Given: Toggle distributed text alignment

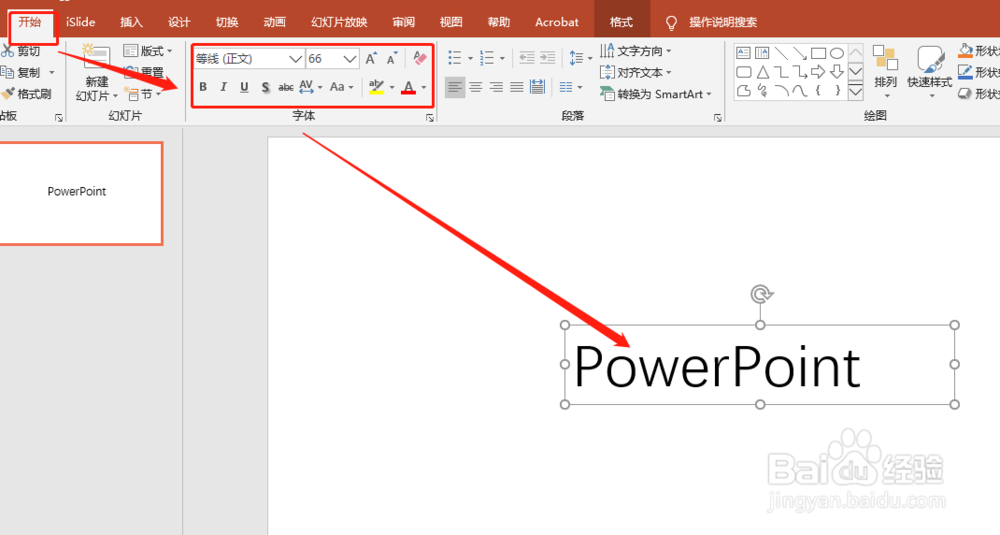Looking at the screenshot, I should point(538,87).
